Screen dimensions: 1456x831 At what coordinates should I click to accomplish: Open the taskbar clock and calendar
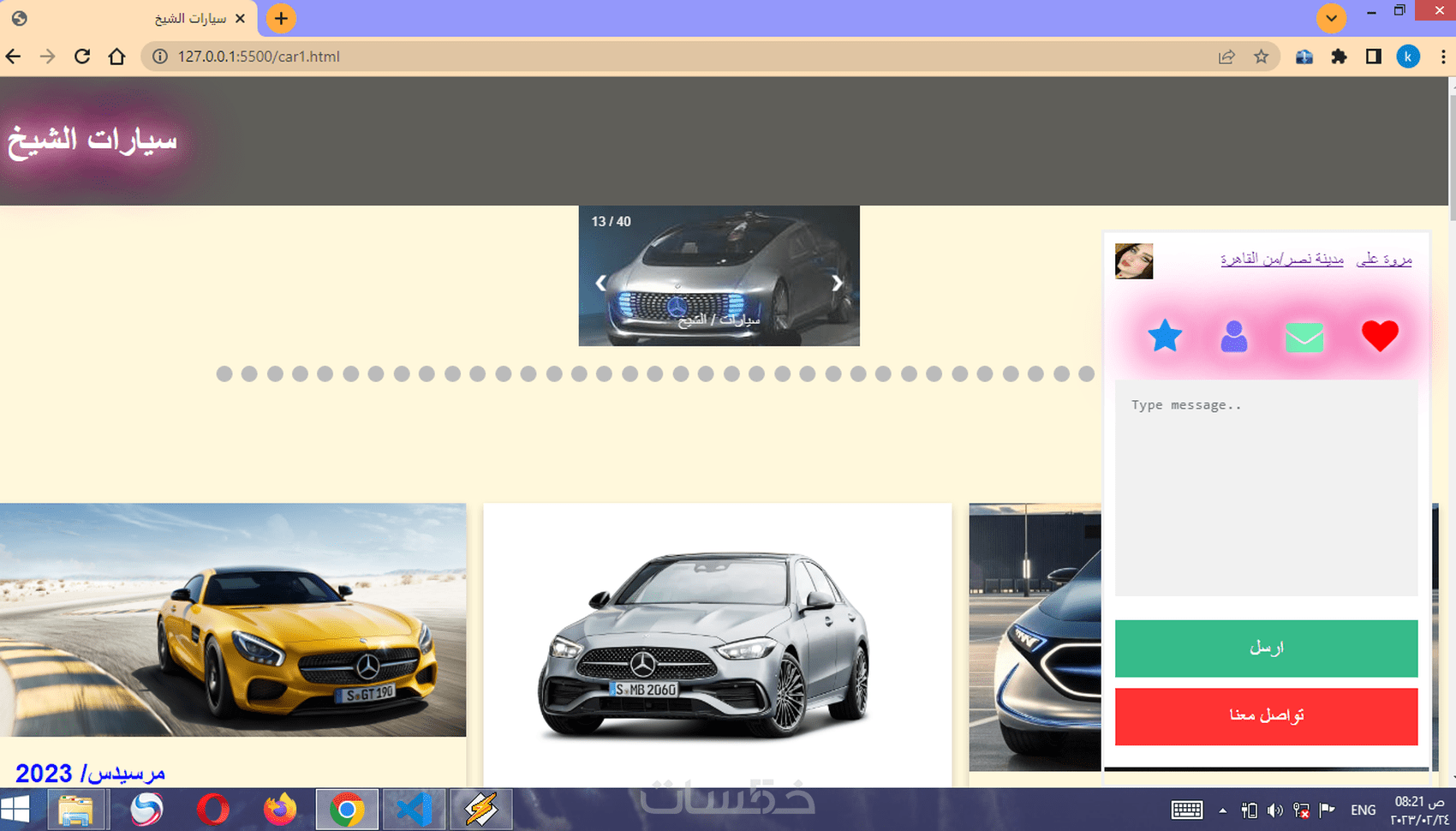click(x=1420, y=810)
